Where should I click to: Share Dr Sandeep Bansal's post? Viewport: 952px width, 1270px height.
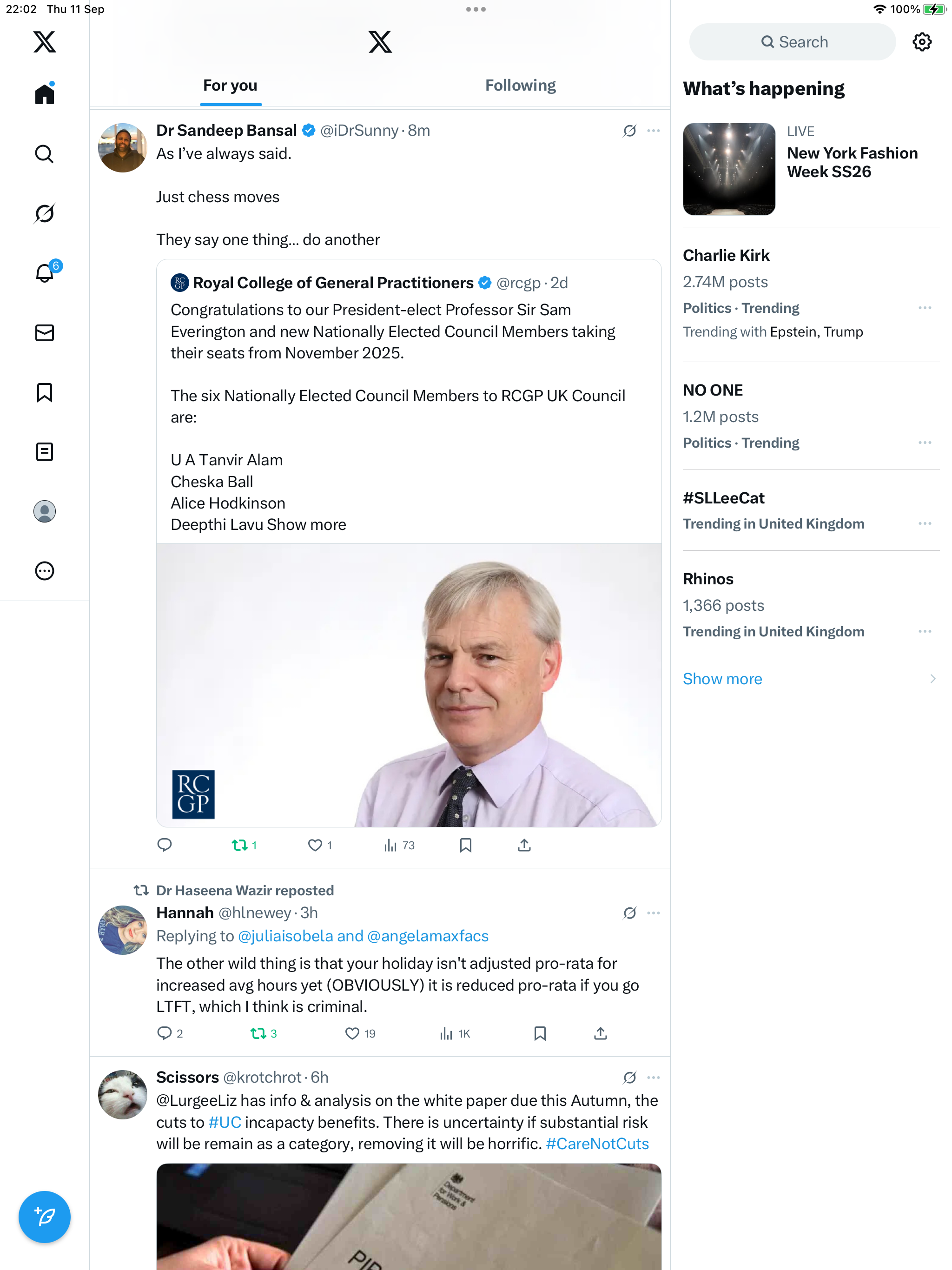point(524,845)
